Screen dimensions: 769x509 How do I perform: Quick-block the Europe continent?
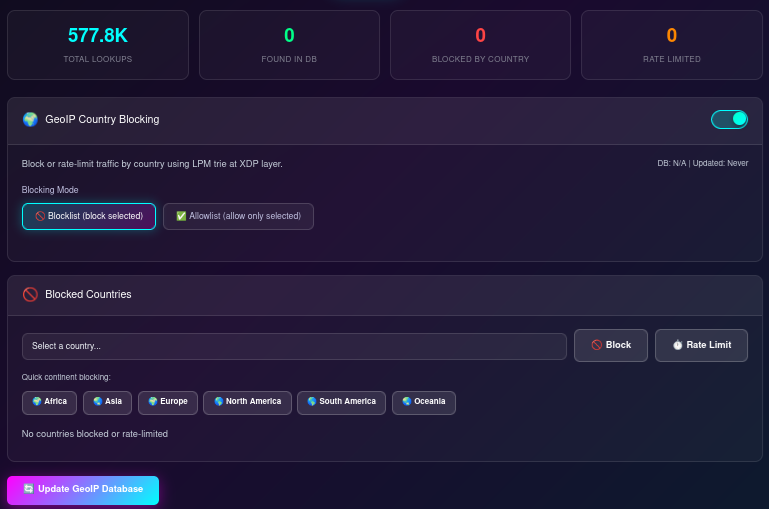pyautogui.click(x=168, y=402)
